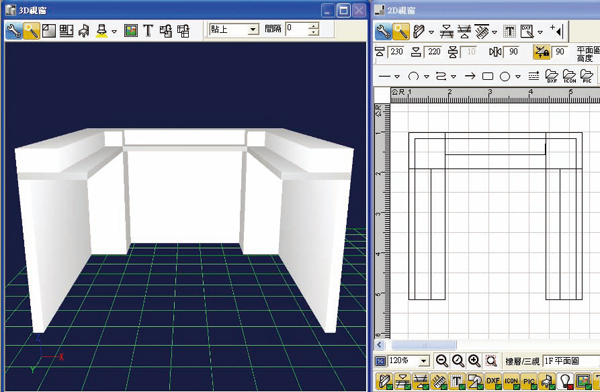Click the horizontal scrollbar left arrow in 2D window

click(380, 345)
